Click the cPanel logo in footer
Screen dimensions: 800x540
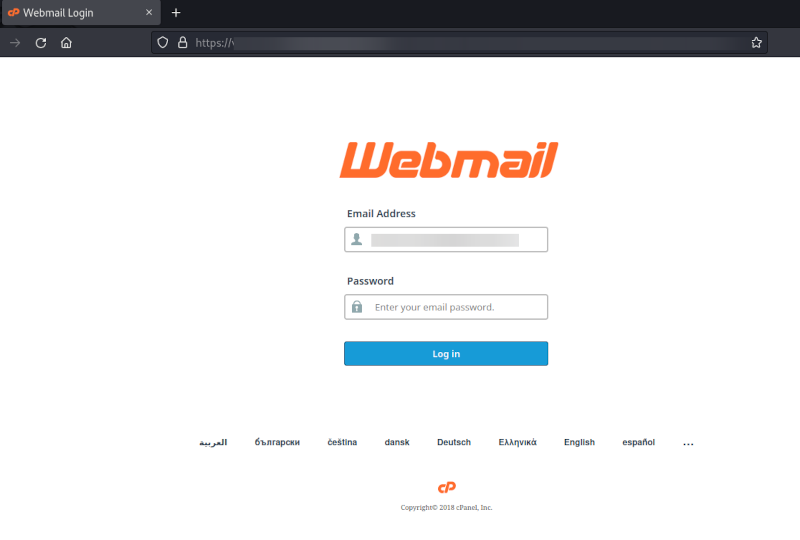pyautogui.click(x=446, y=487)
